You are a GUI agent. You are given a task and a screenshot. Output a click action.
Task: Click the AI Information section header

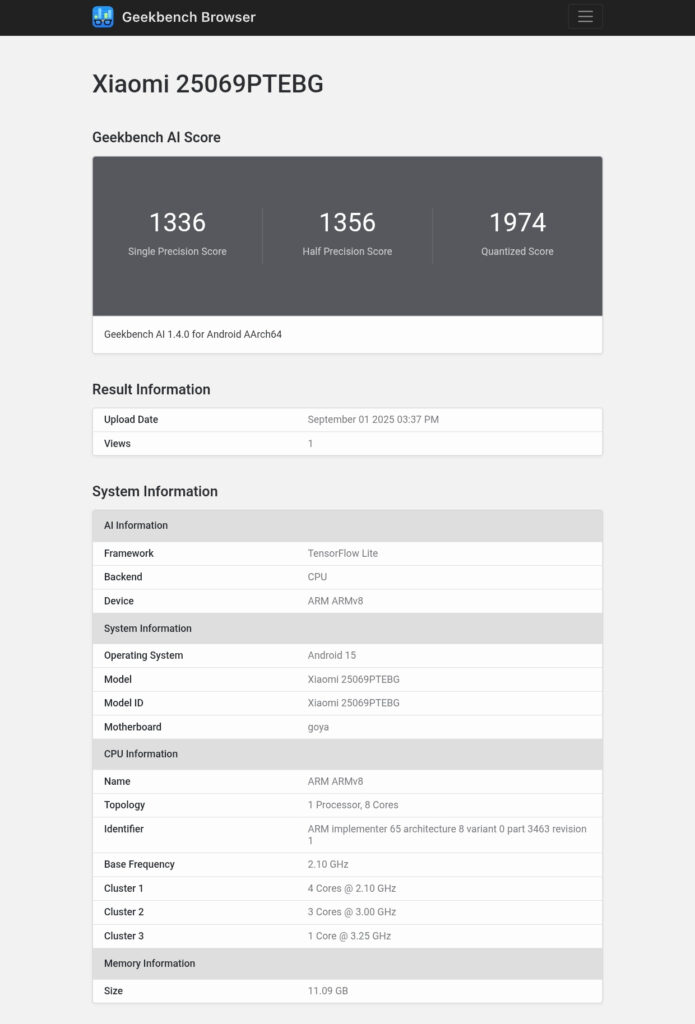point(135,525)
